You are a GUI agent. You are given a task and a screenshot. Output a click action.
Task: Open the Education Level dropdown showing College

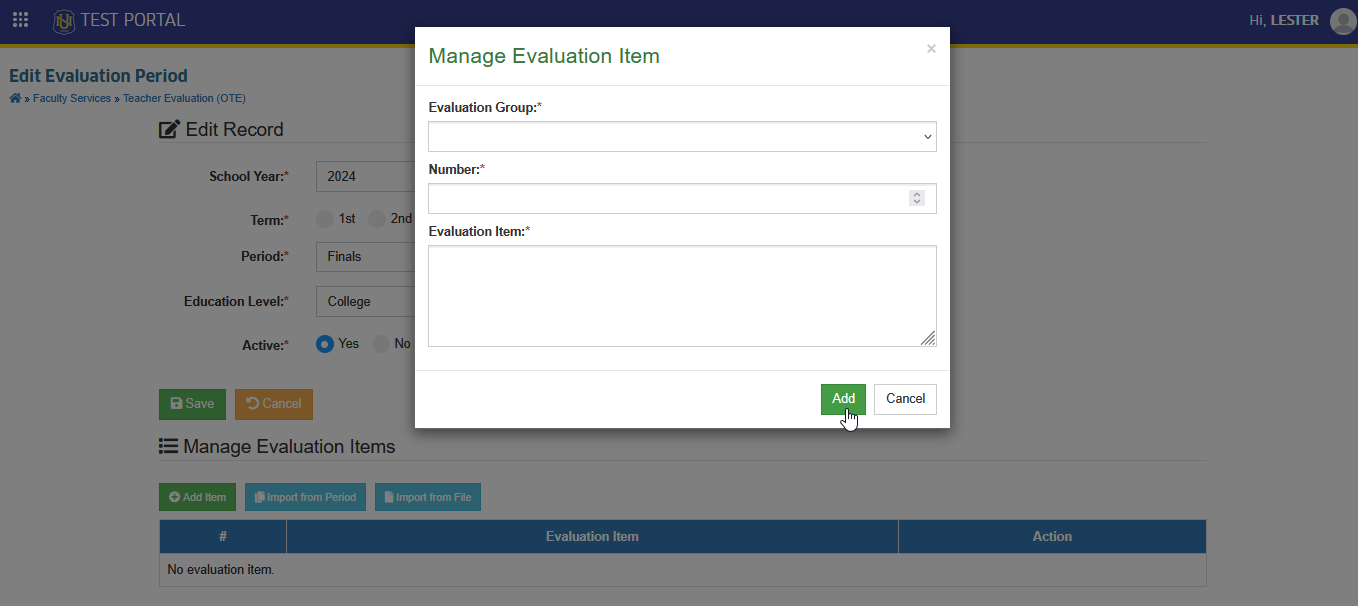(x=366, y=301)
